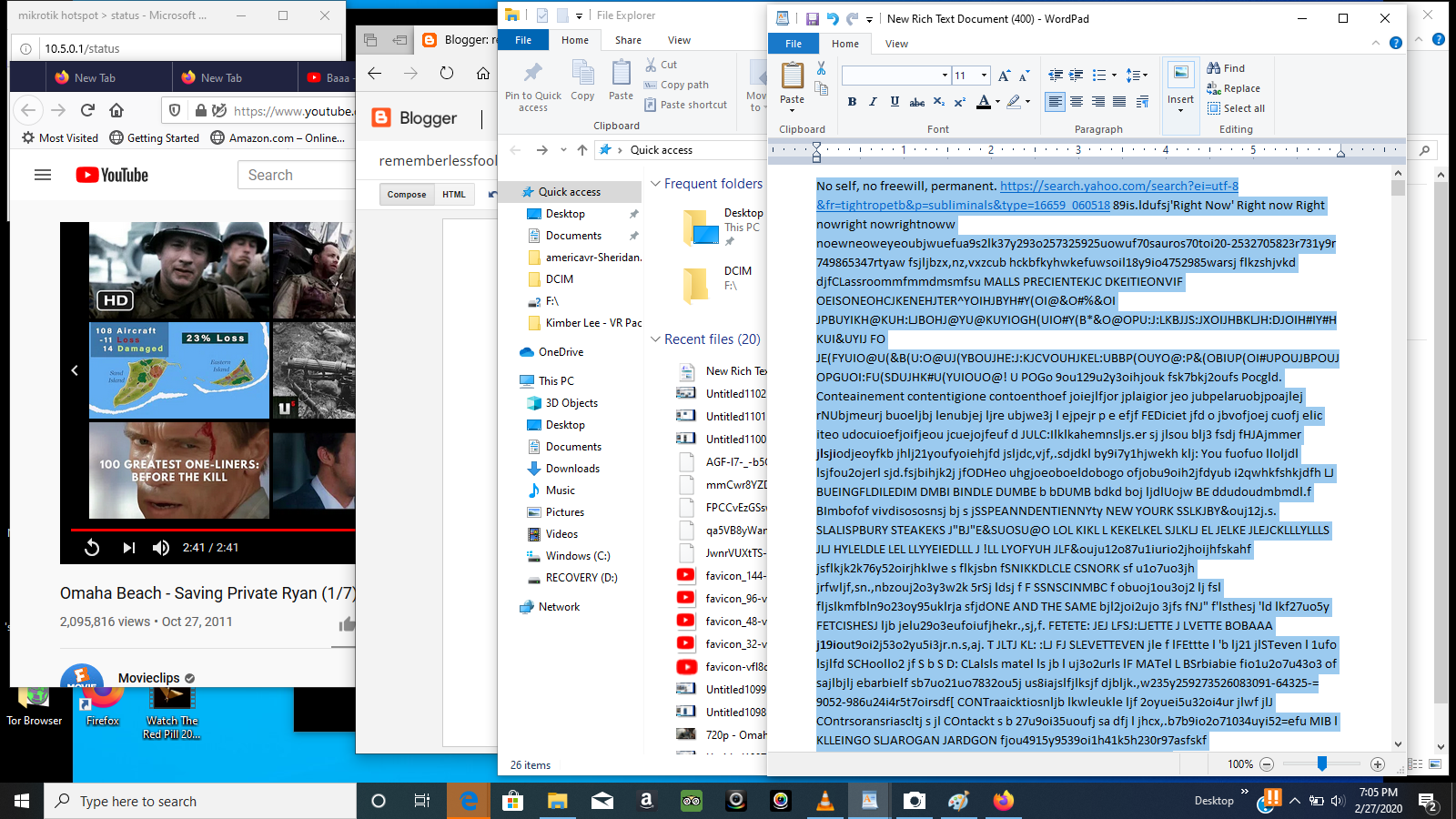Click the Find icon in WordPad's Editing group
1456x819 pixels.
click(1224, 68)
